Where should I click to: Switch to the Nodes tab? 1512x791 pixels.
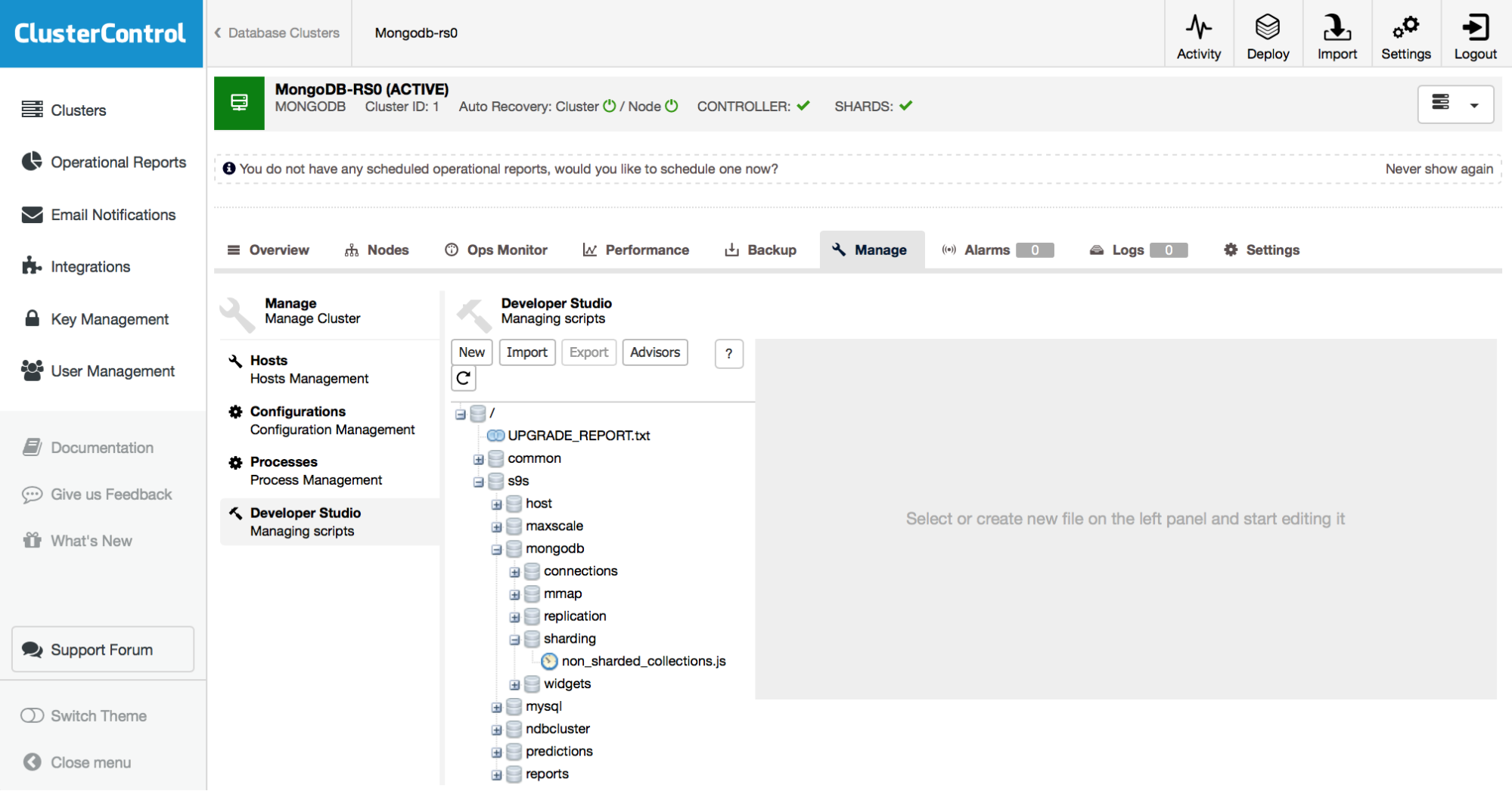[377, 250]
